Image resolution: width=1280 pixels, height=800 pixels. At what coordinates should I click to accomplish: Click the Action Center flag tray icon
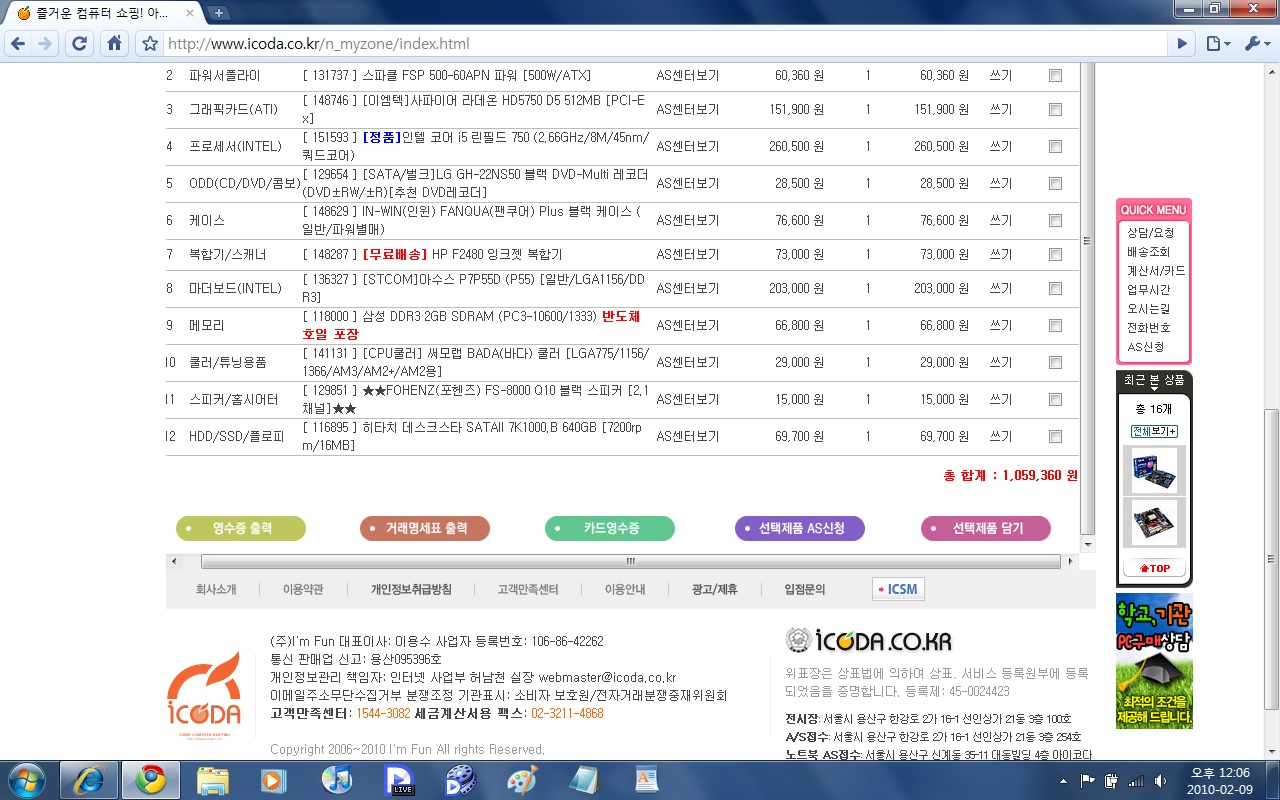click(x=1087, y=780)
